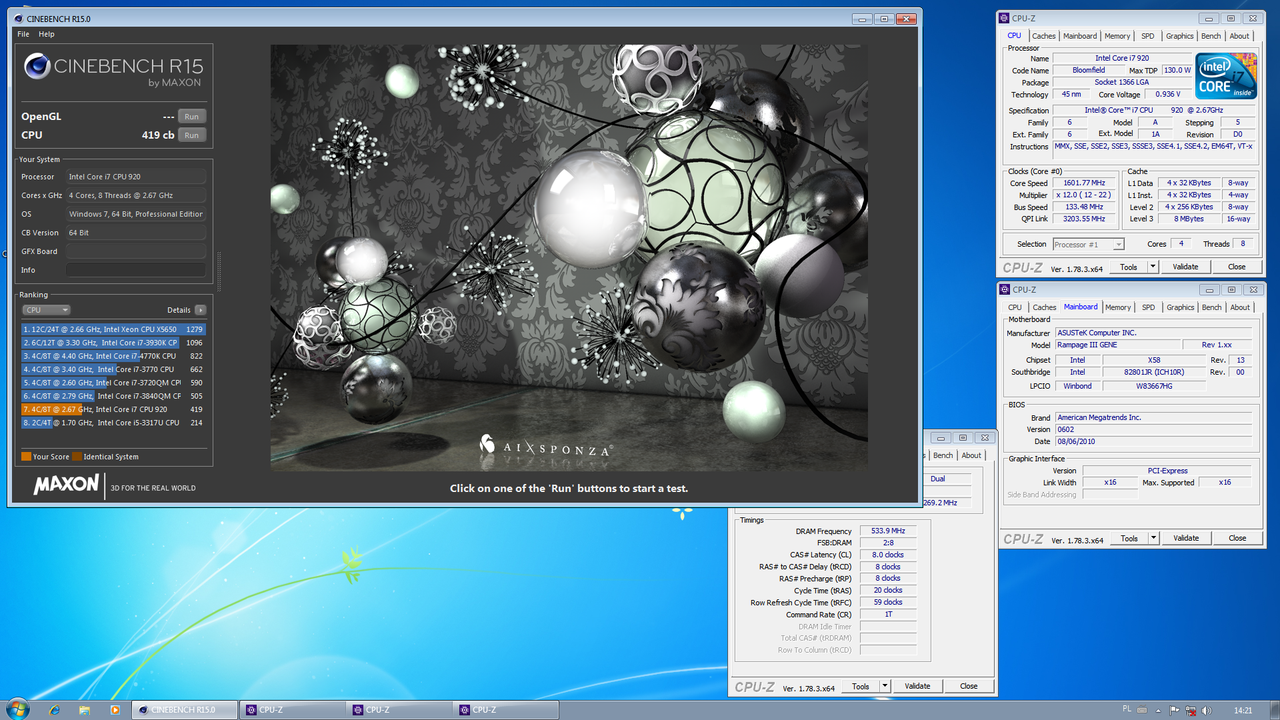Switch to Memory tab in CPU-Z CPU window
Image resolution: width=1280 pixels, height=720 pixels.
(1117, 36)
